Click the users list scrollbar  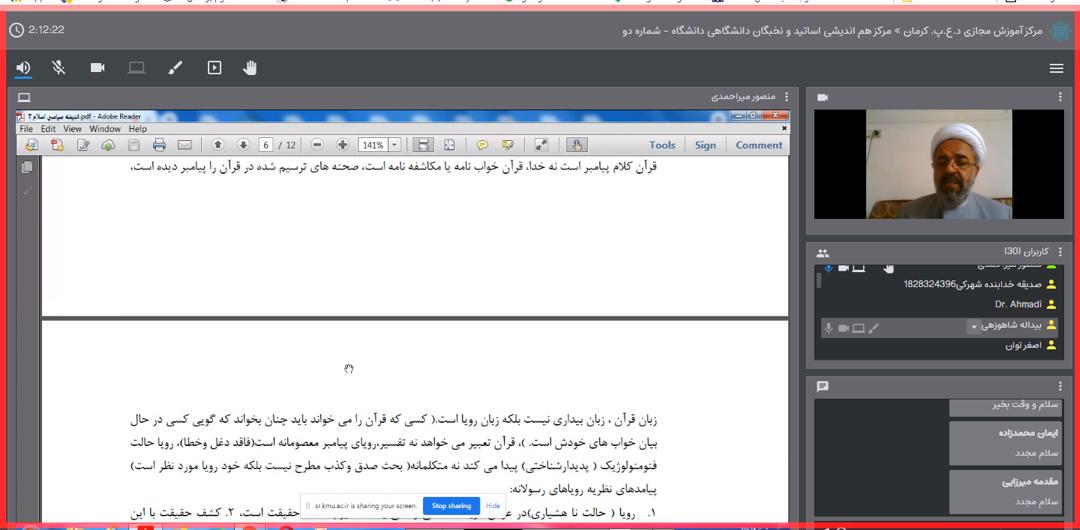(x=818, y=281)
